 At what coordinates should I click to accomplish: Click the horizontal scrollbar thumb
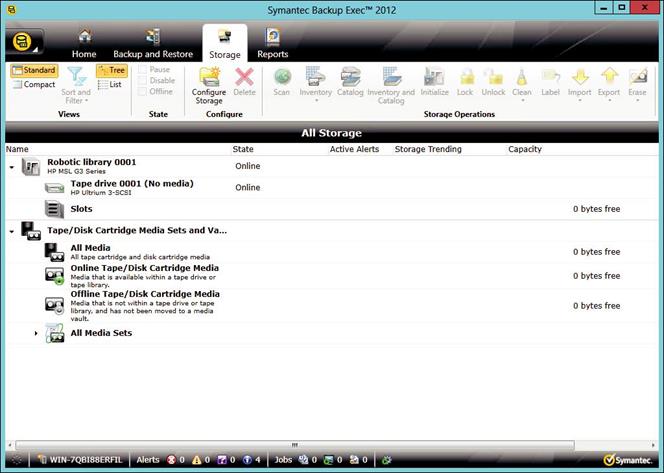(295, 445)
